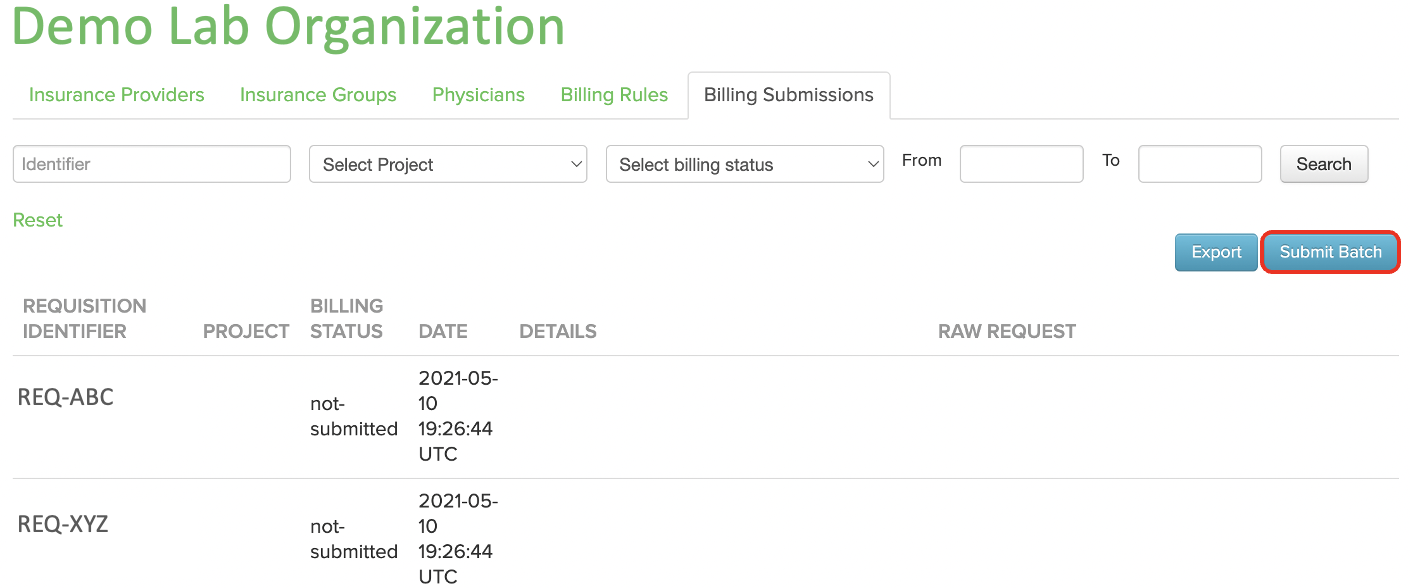Click the To date field

tap(1199, 164)
